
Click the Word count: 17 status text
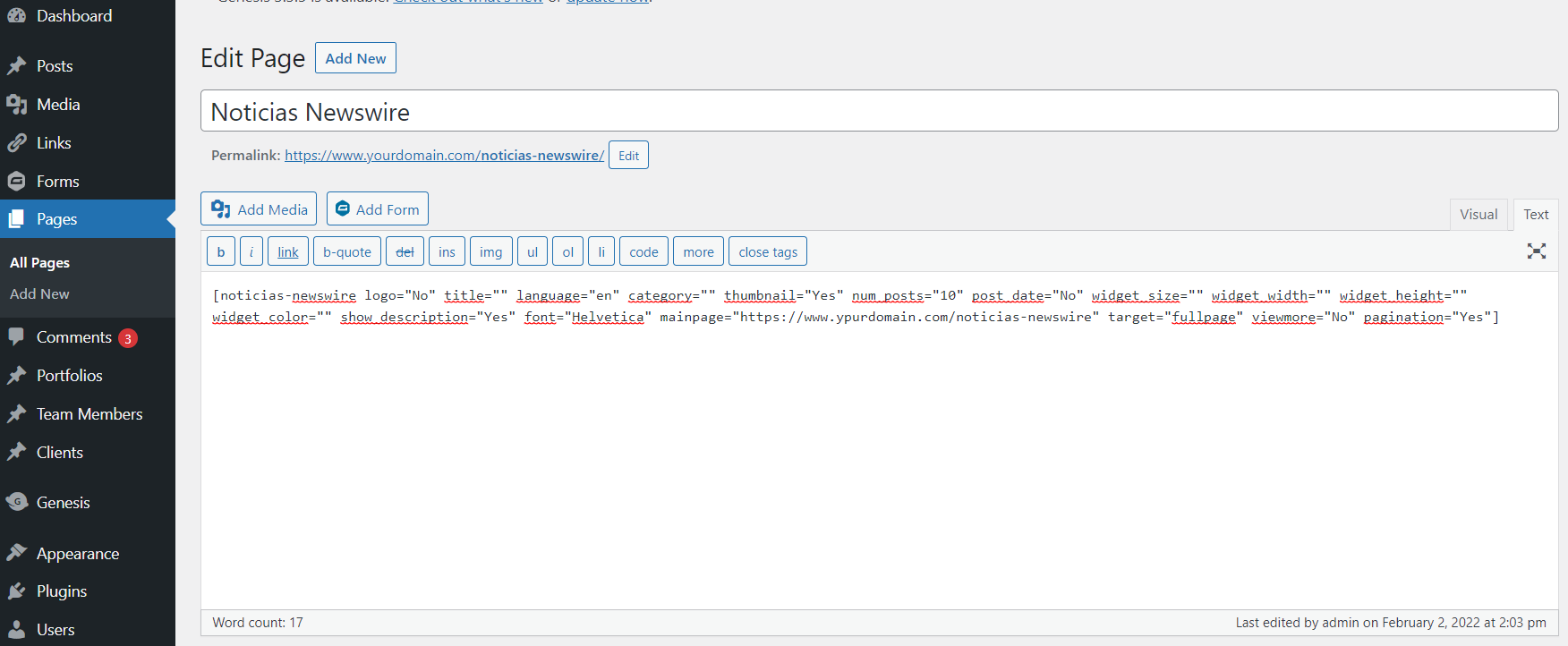point(258,623)
